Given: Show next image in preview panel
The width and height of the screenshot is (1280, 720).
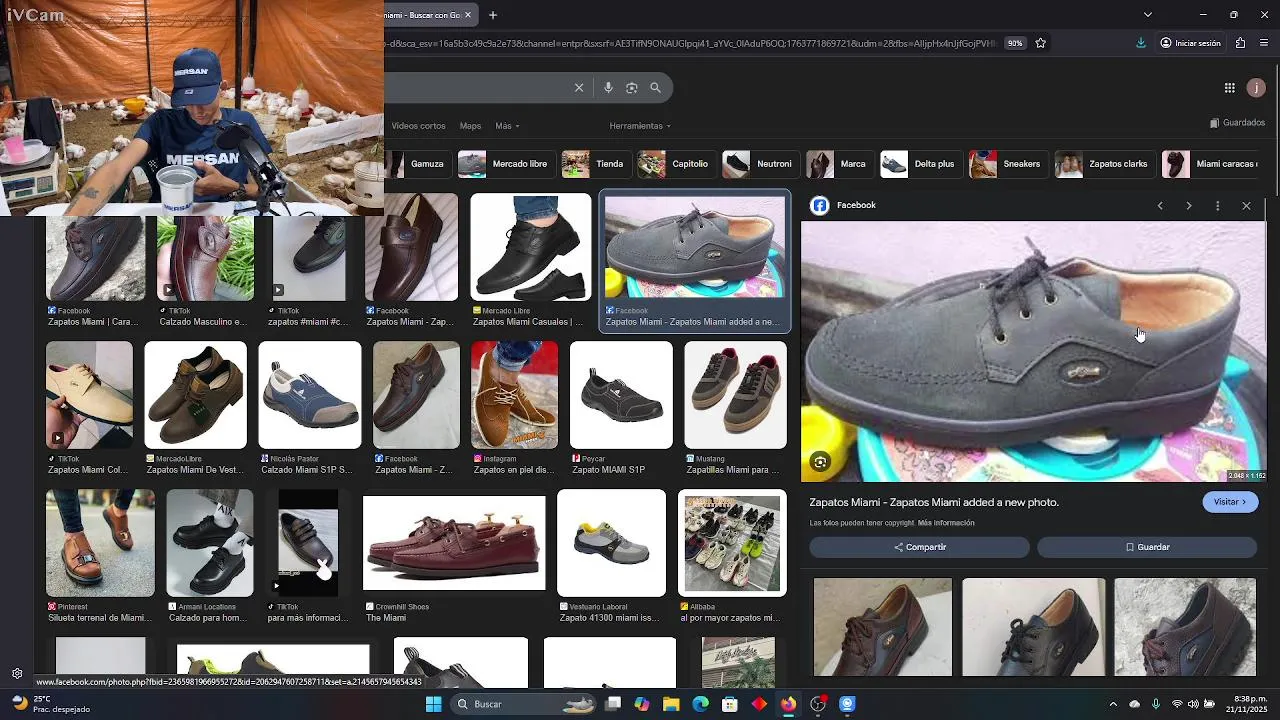Looking at the screenshot, I should 1189,206.
